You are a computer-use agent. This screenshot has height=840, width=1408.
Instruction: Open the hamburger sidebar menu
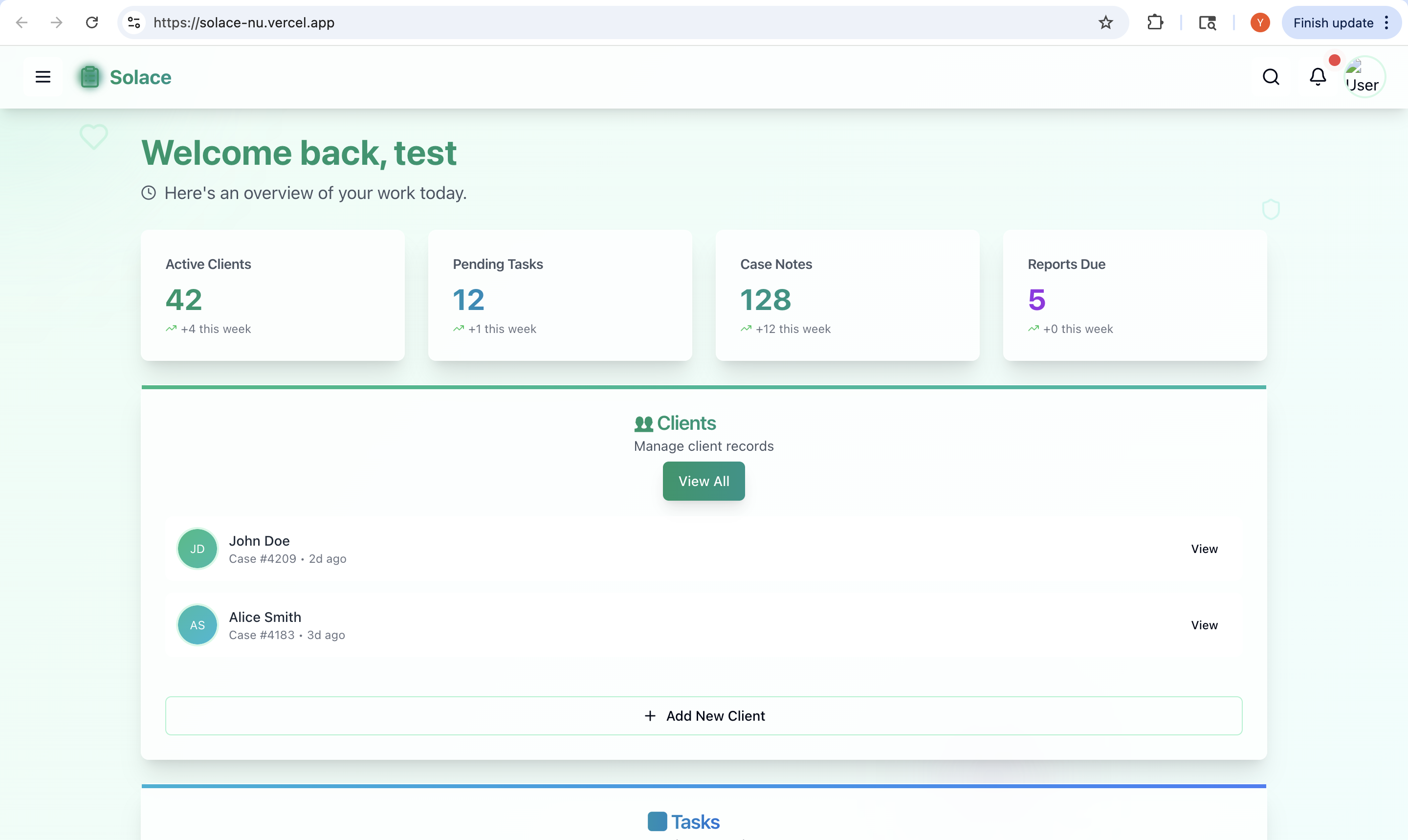pos(43,76)
